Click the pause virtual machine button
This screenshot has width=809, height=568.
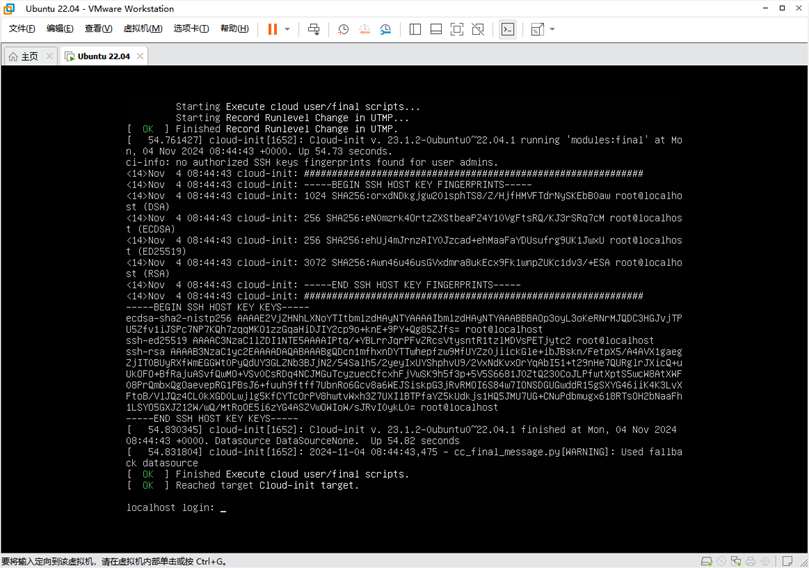[x=272, y=29]
